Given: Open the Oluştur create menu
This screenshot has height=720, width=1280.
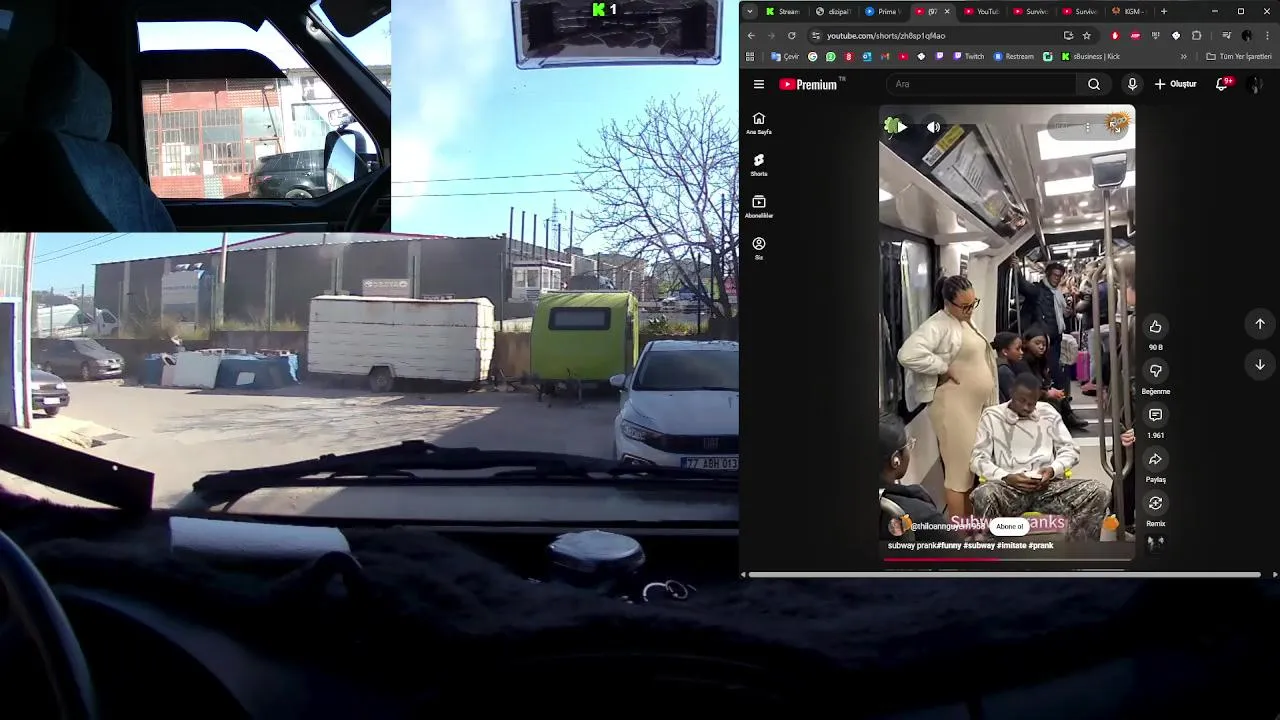Looking at the screenshot, I should pyautogui.click(x=1175, y=85).
